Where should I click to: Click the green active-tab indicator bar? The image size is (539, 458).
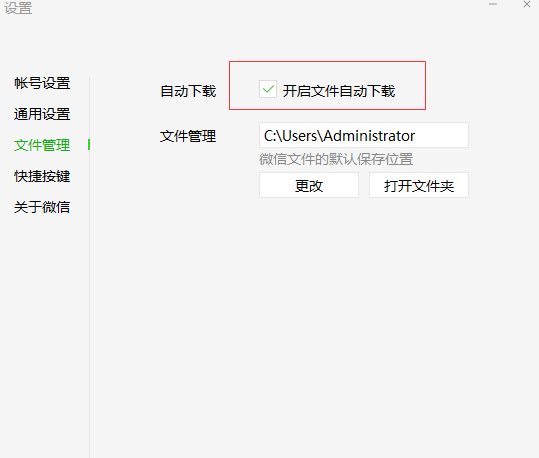coord(89,145)
